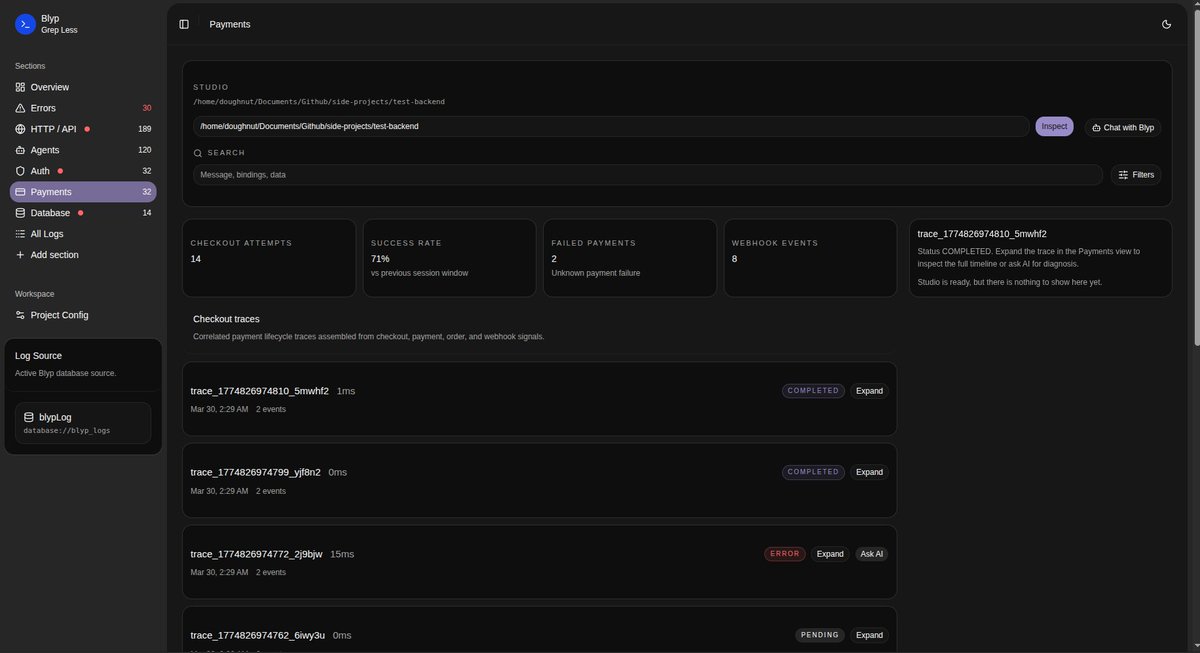Click the Failed Payments card
This screenshot has height=653, width=1200.
[630, 258]
